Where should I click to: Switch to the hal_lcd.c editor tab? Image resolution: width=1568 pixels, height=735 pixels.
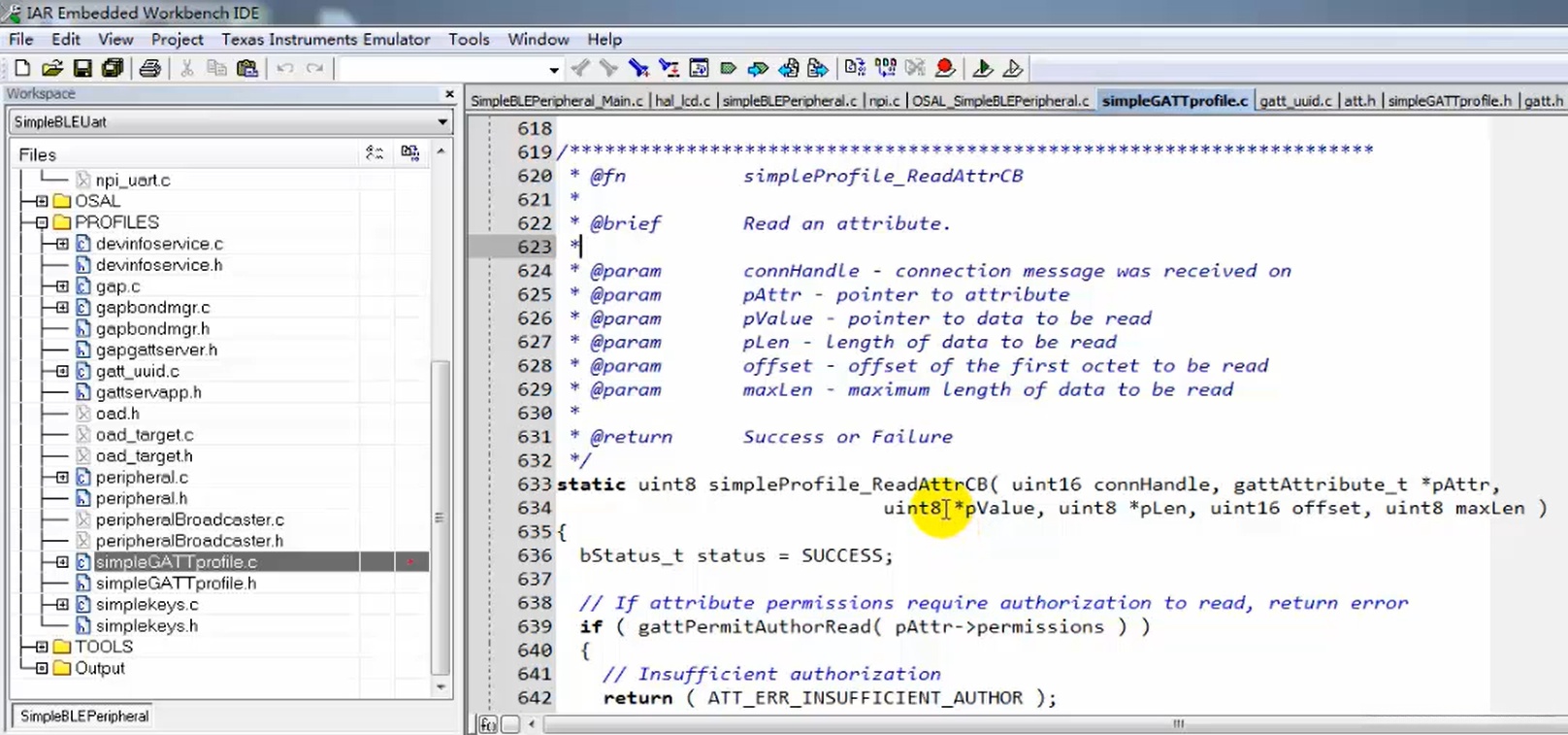click(682, 101)
